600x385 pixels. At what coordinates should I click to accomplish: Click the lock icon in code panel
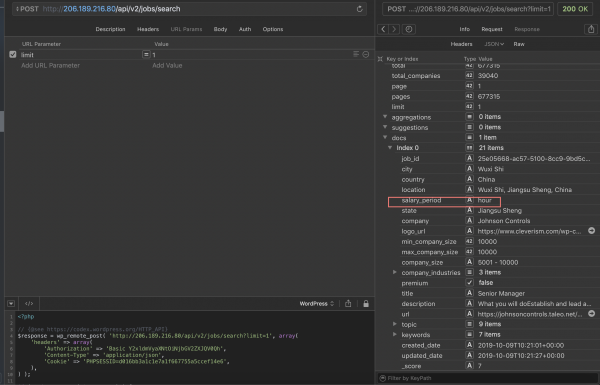(x=366, y=303)
